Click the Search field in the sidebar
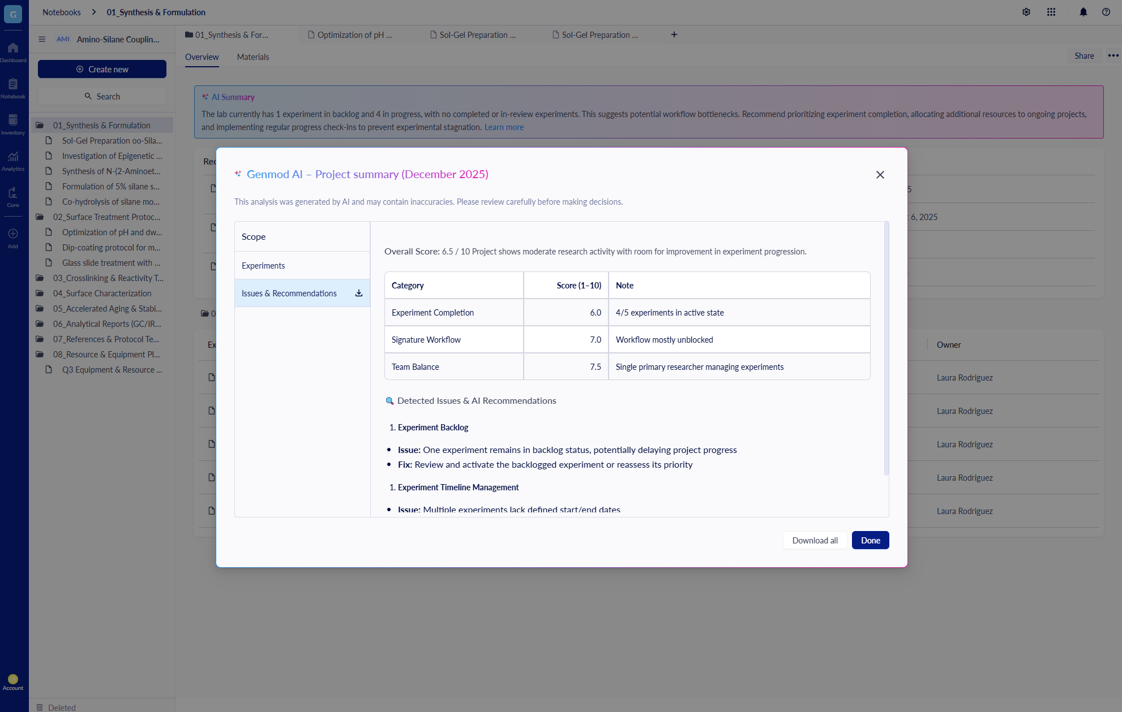 pos(102,96)
